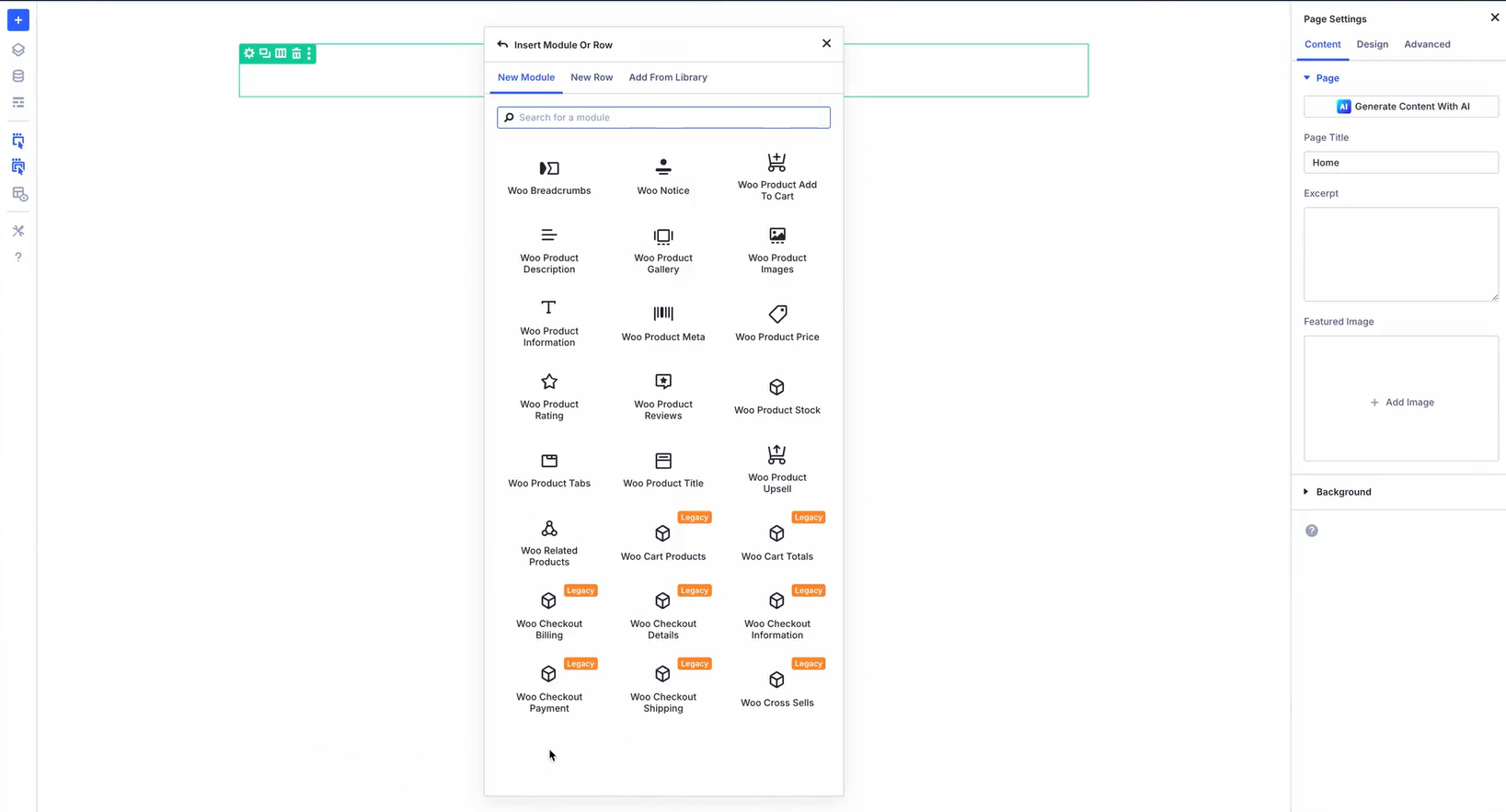Image resolution: width=1506 pixels, height=812 pixels.
Task: Switch to the New Module tab
Action: click(526, 77)
